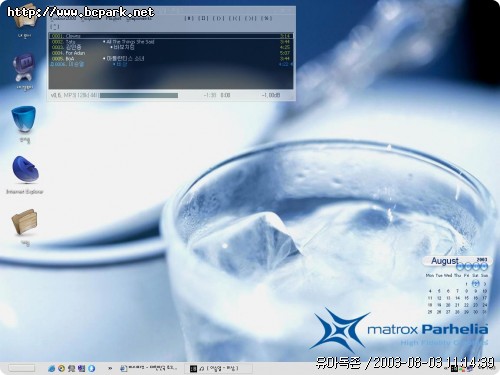Select August 31 on the desktop calendar
This screenshot has height=375, width=500.
click(484, 312)
